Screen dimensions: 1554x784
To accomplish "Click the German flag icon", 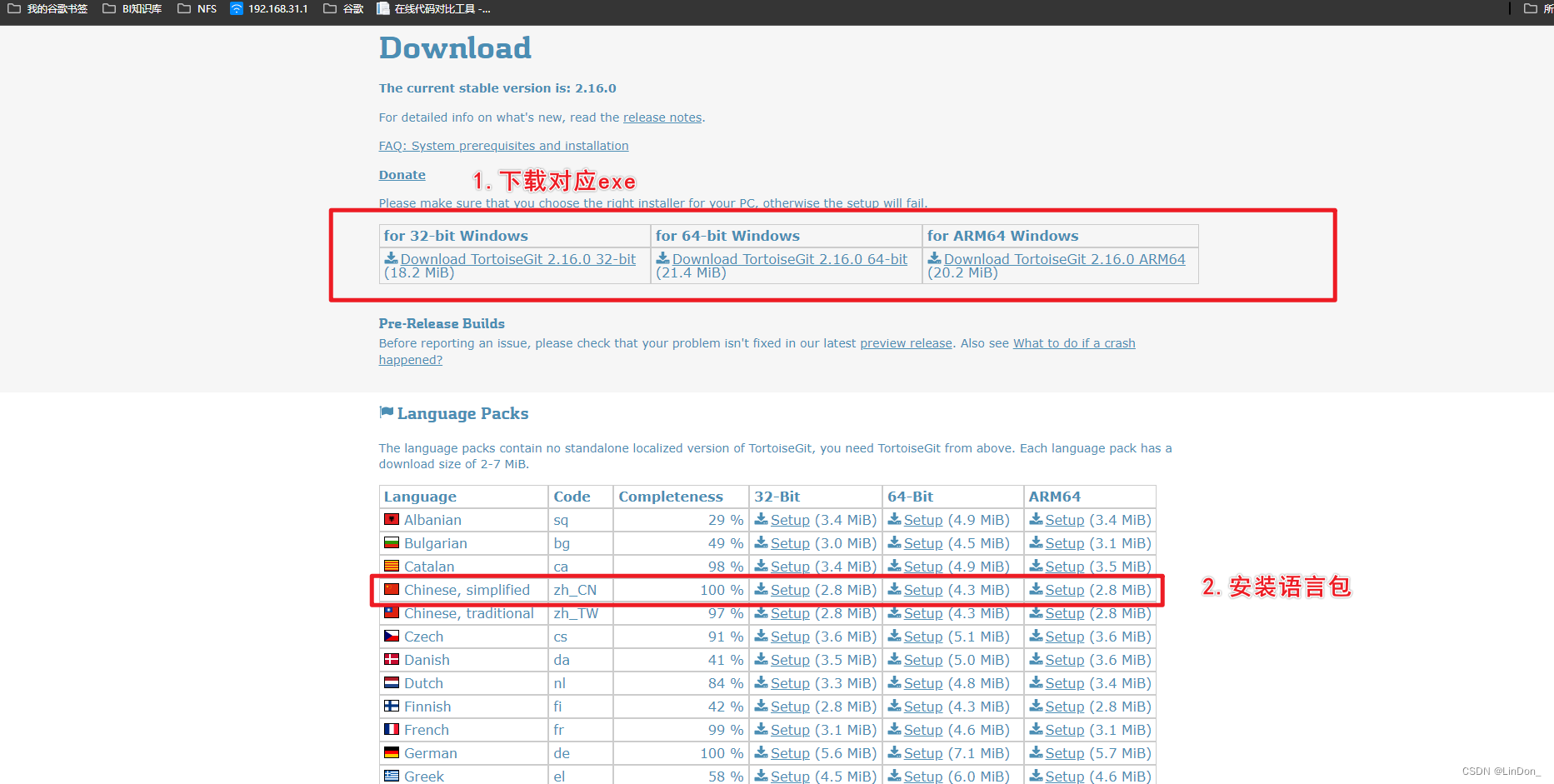I will [392, 752].
